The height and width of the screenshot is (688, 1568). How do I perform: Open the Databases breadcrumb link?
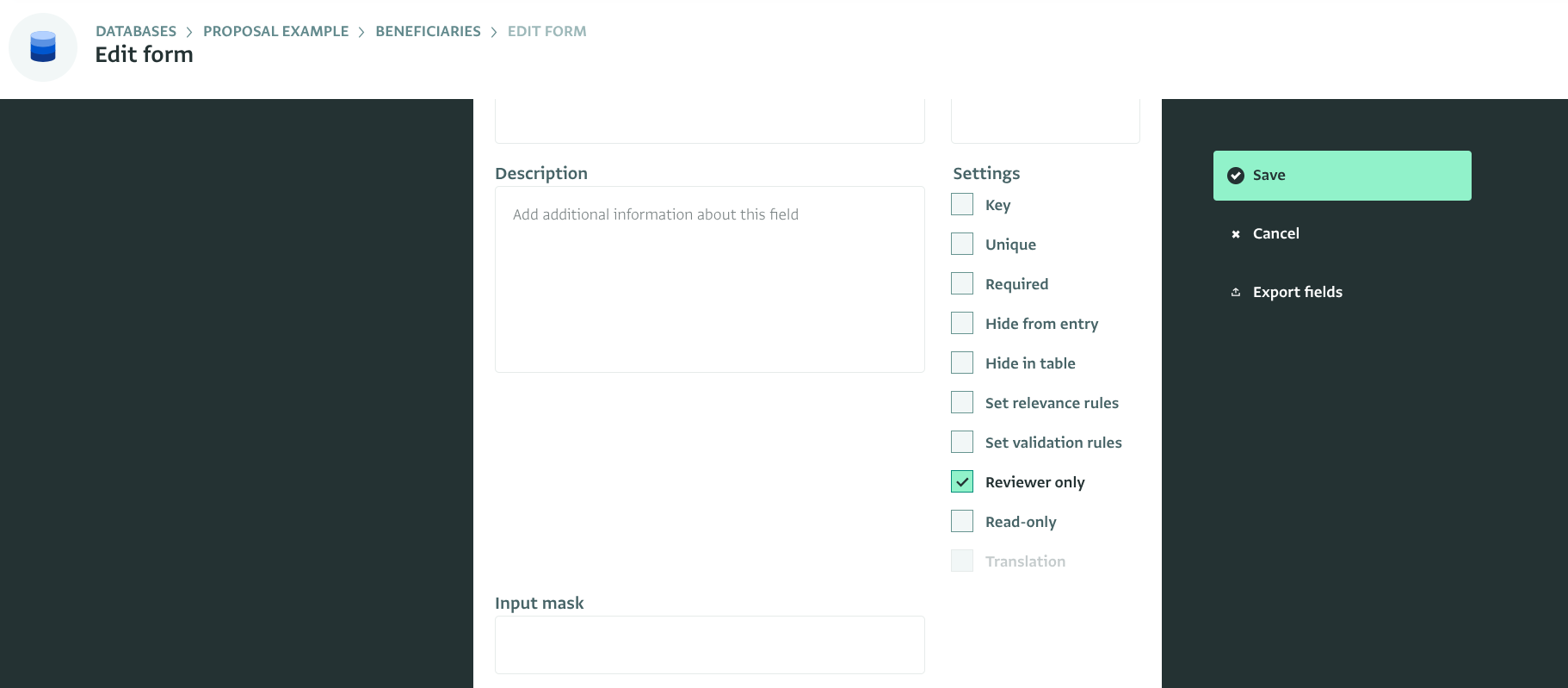136,31
